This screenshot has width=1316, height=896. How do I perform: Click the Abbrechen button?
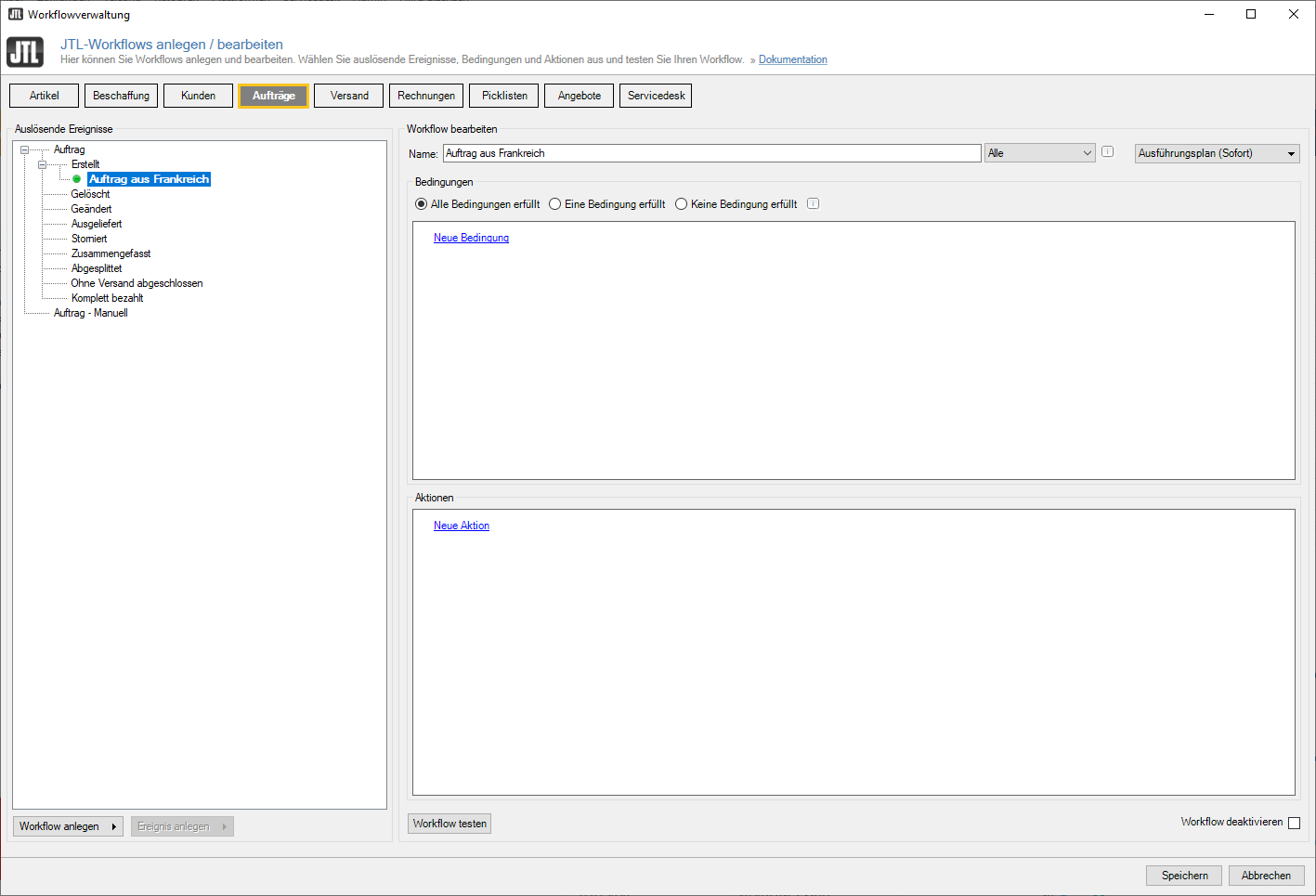coord(1267,876)
